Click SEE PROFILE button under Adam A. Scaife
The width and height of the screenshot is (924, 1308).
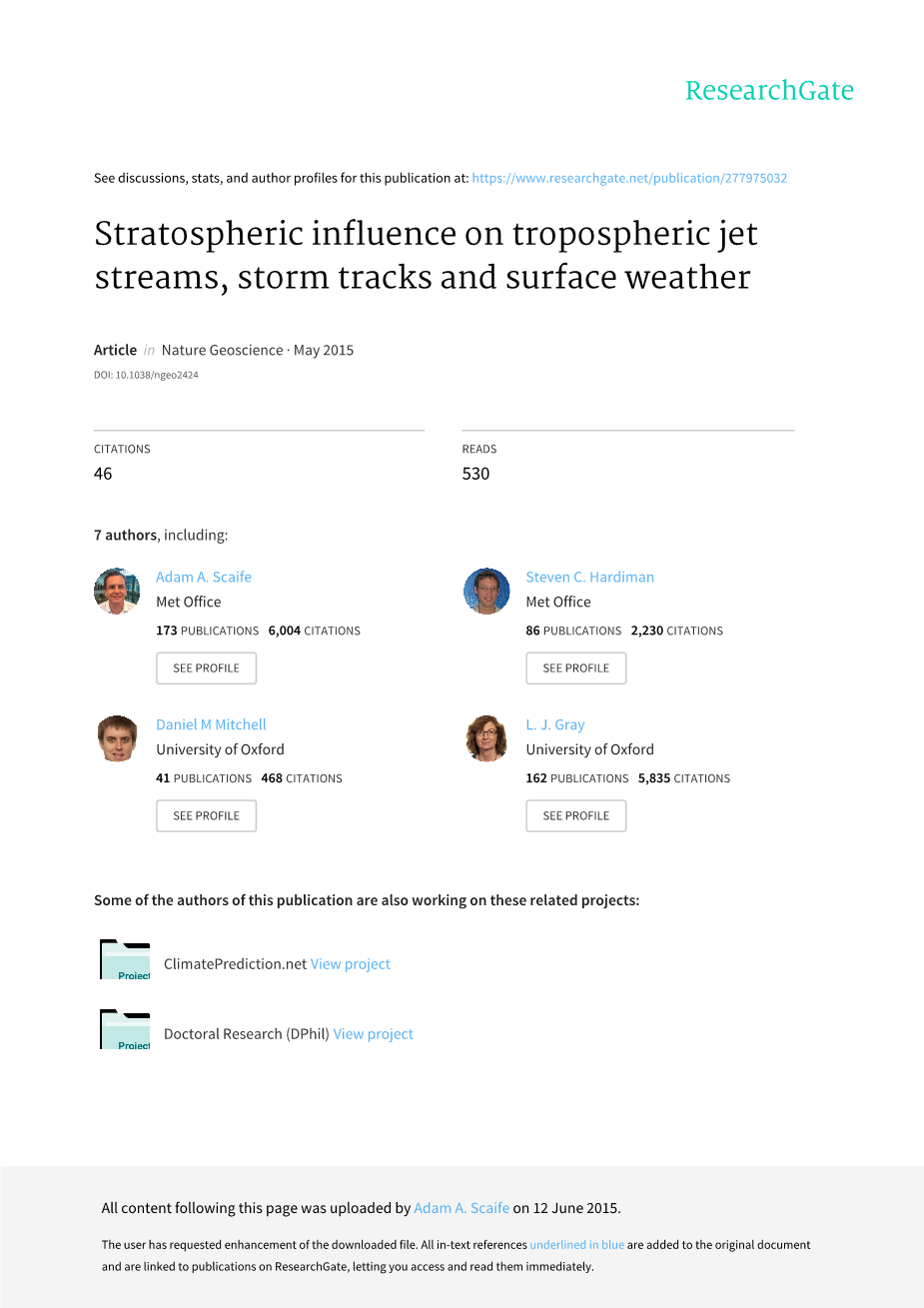tap(206, 668)
